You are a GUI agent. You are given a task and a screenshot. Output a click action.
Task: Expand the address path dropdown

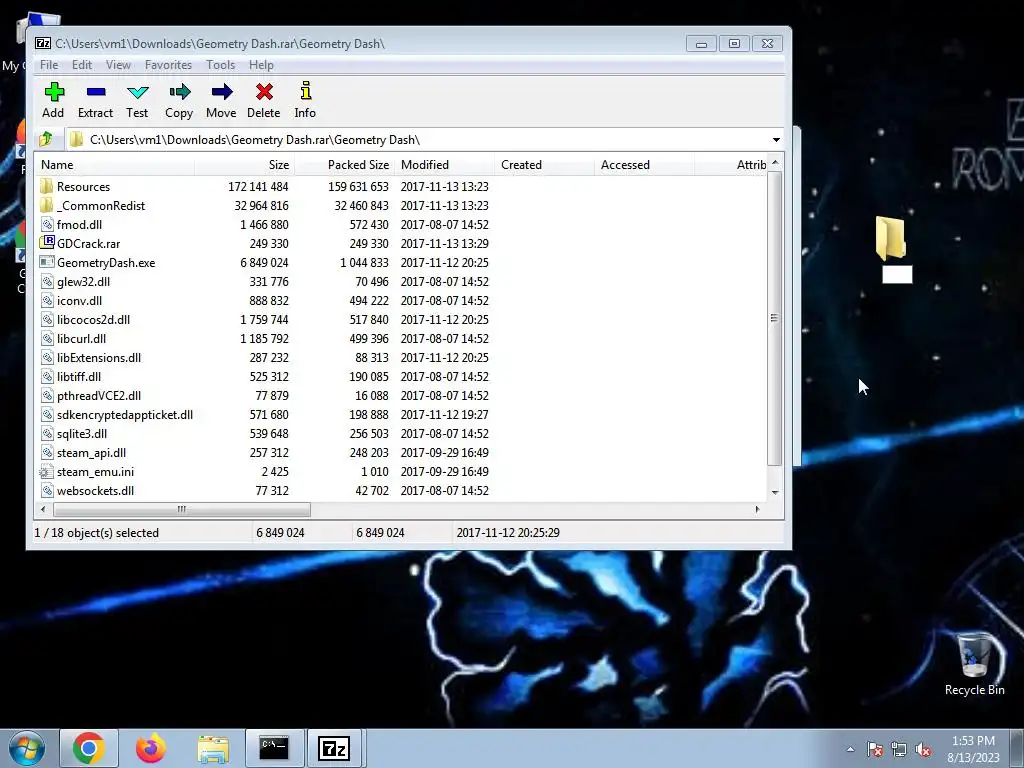(x=776, y=140)
